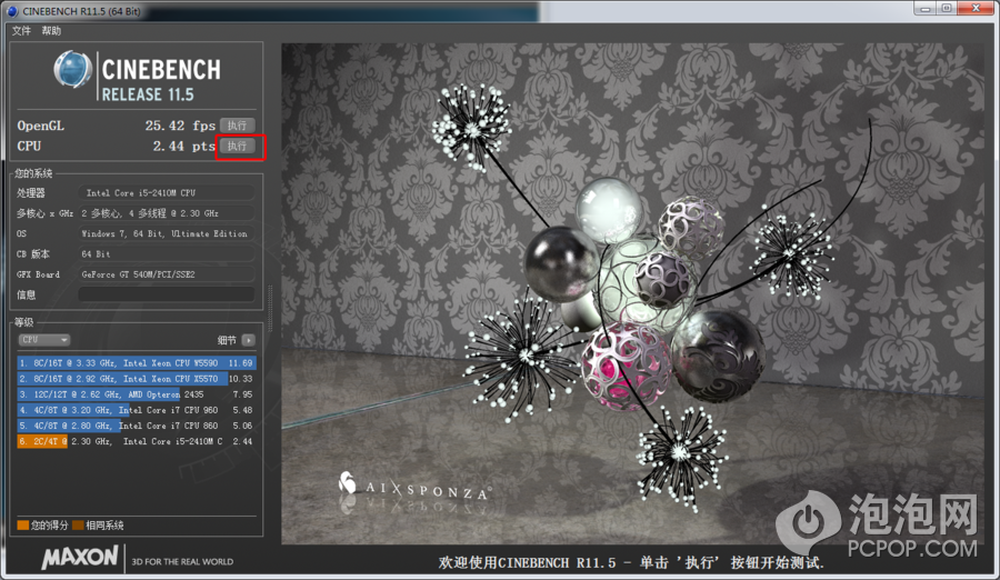1000x580 pixels.
Task: Click the 您的系统 section label
Action: tap(34, 174)
